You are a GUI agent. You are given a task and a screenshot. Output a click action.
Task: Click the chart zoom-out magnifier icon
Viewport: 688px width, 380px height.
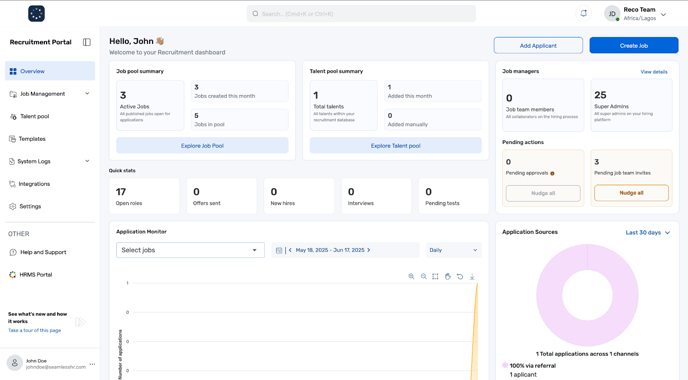coord(423,276)
